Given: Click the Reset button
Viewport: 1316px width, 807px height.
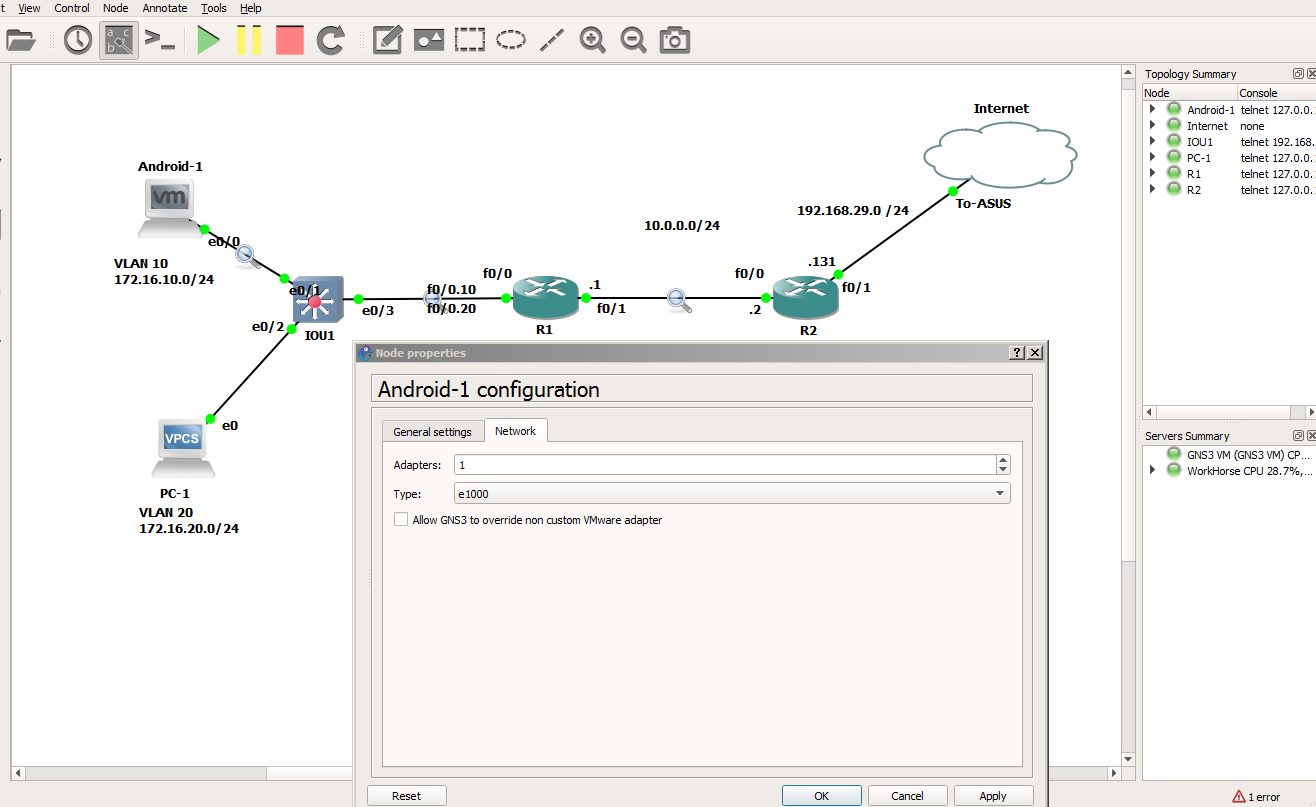Looking at the screenshot, I should 406,796.
